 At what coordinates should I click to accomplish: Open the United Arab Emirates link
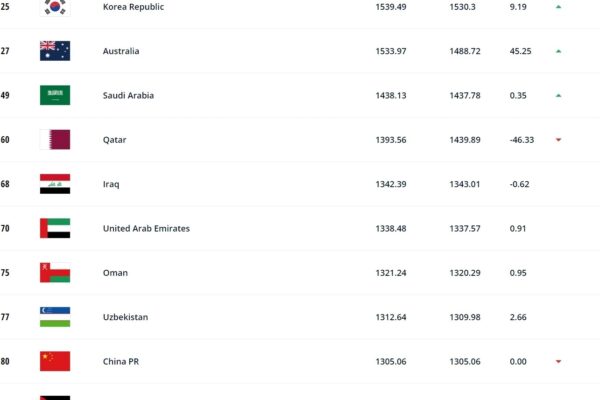[146, 229]
